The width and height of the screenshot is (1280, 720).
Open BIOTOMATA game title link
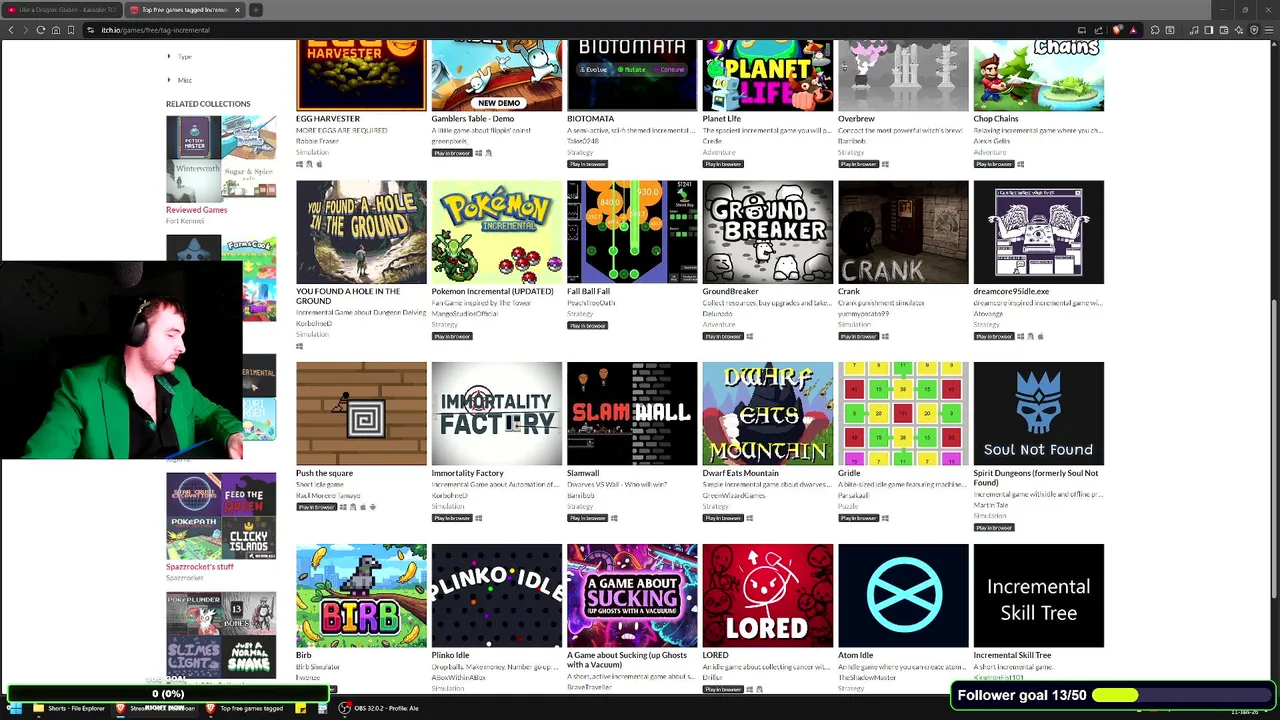(x=591, y=119)
